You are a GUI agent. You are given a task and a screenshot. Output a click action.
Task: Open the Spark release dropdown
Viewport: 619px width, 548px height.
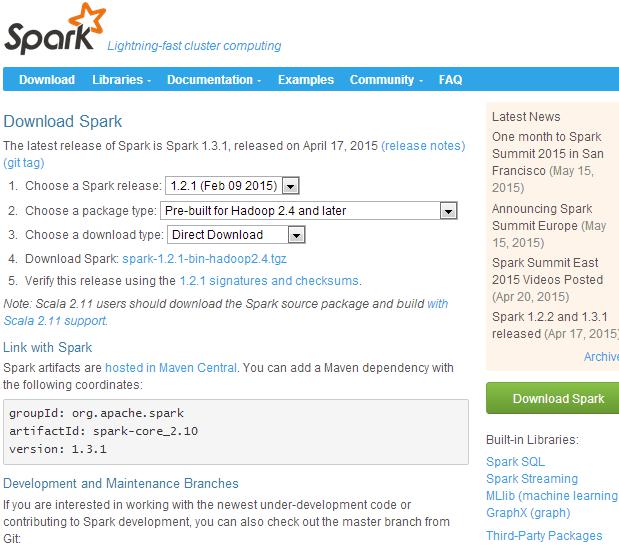[x=232, y=186]
